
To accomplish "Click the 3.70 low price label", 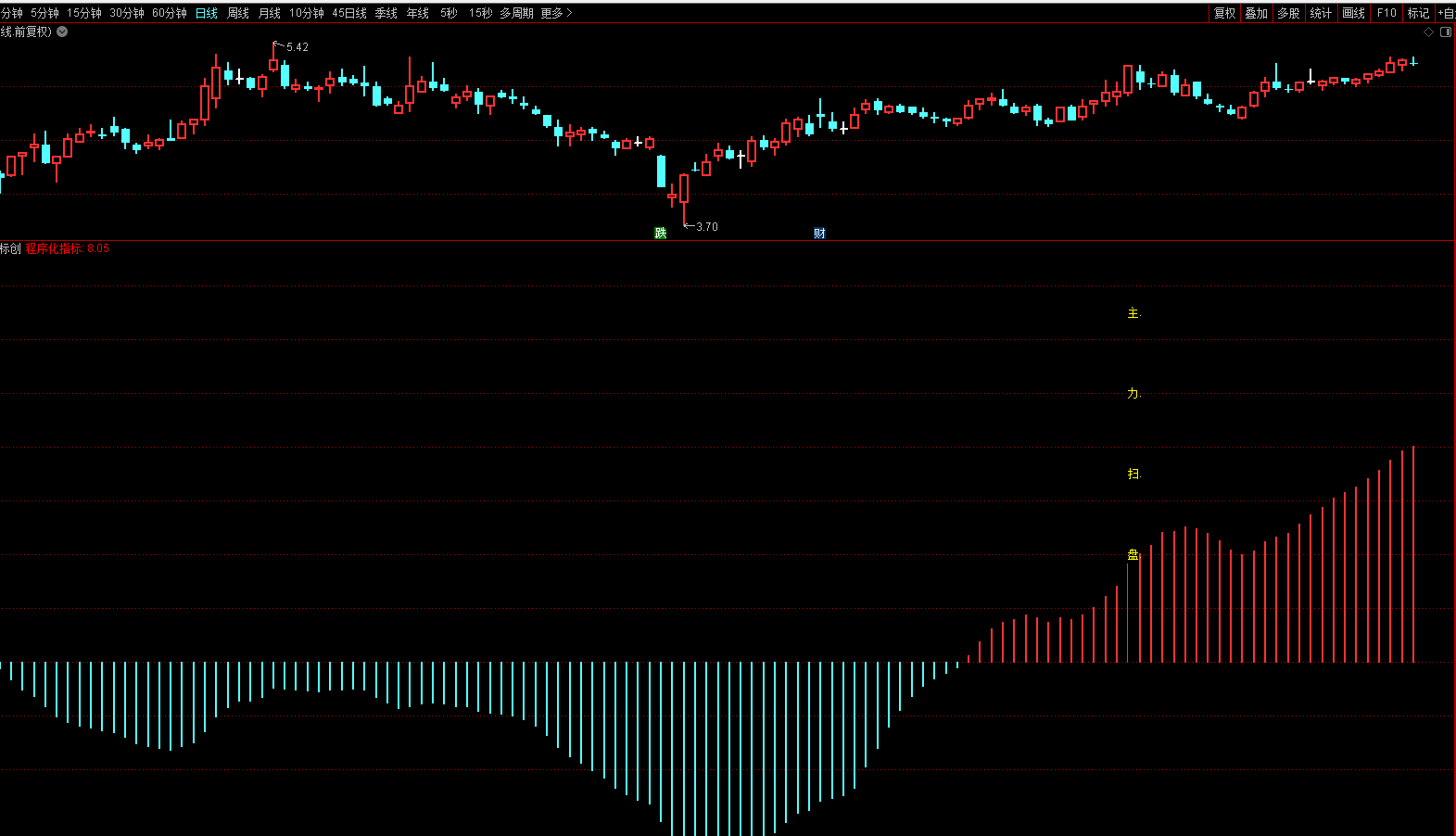I will (x=706, y=226).
